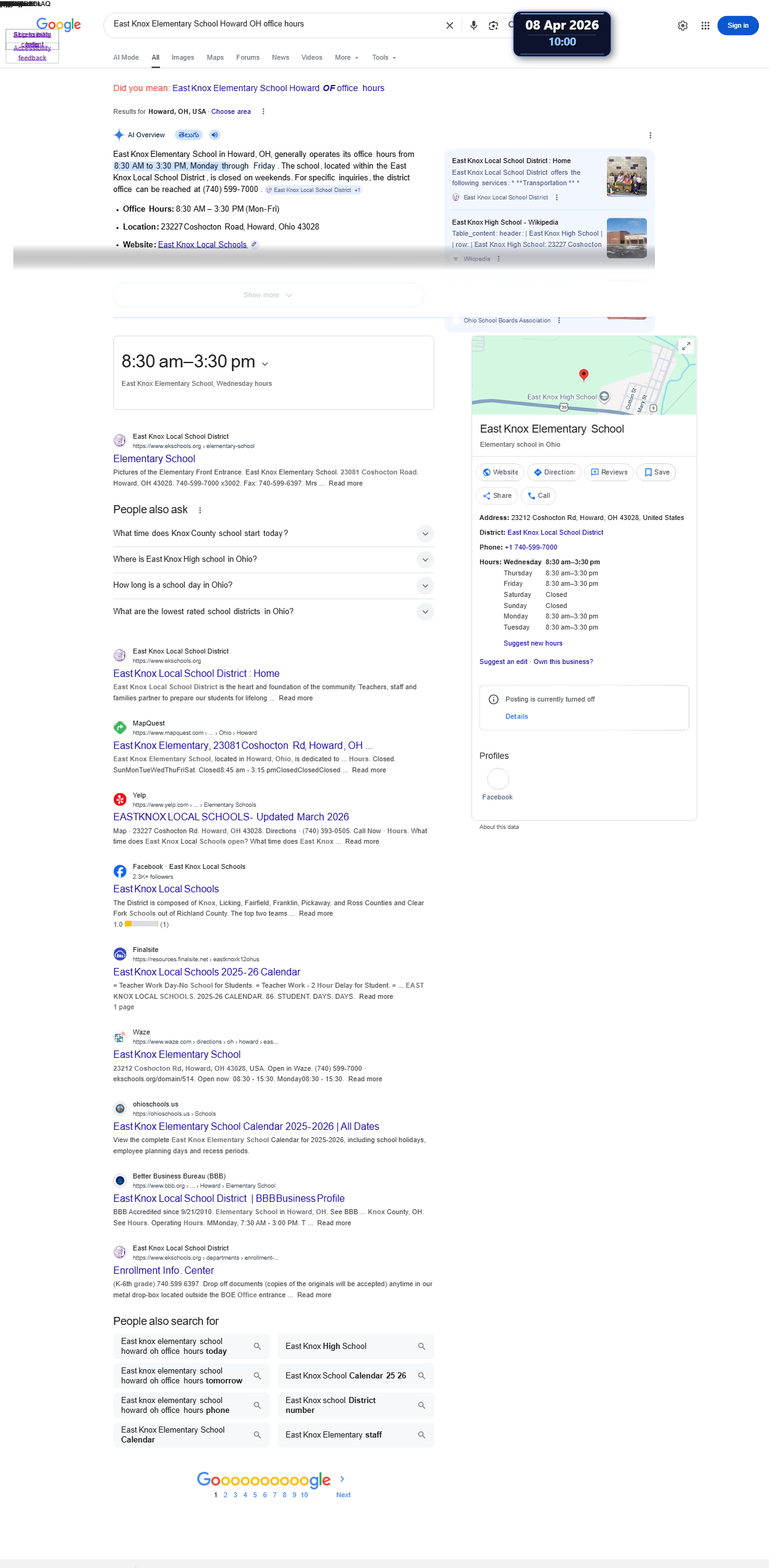Click Next results page link
The height and width of the screenshot is (1568, 778).
[x=343, y=1495]
